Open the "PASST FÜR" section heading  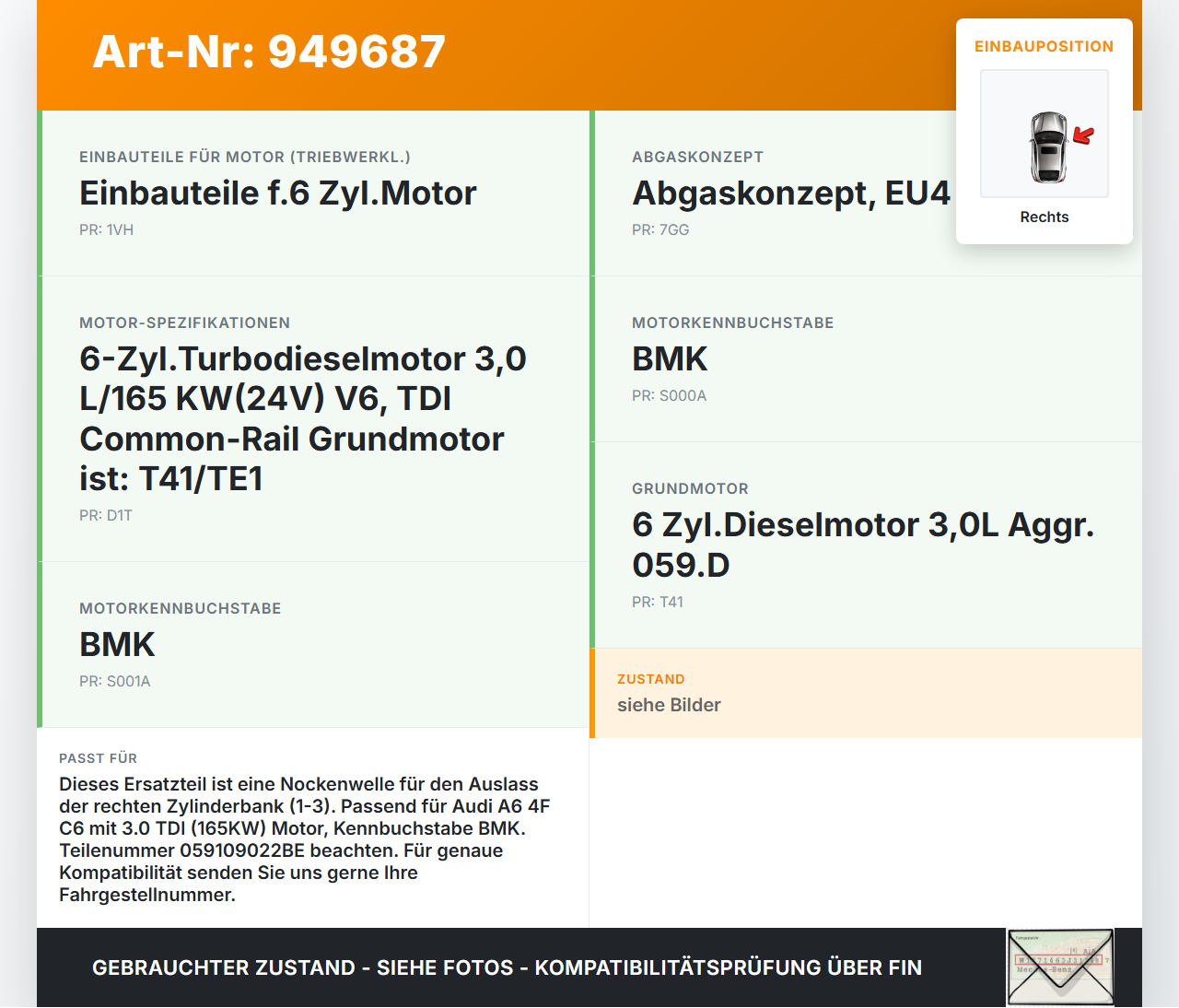tap(98, 758)
